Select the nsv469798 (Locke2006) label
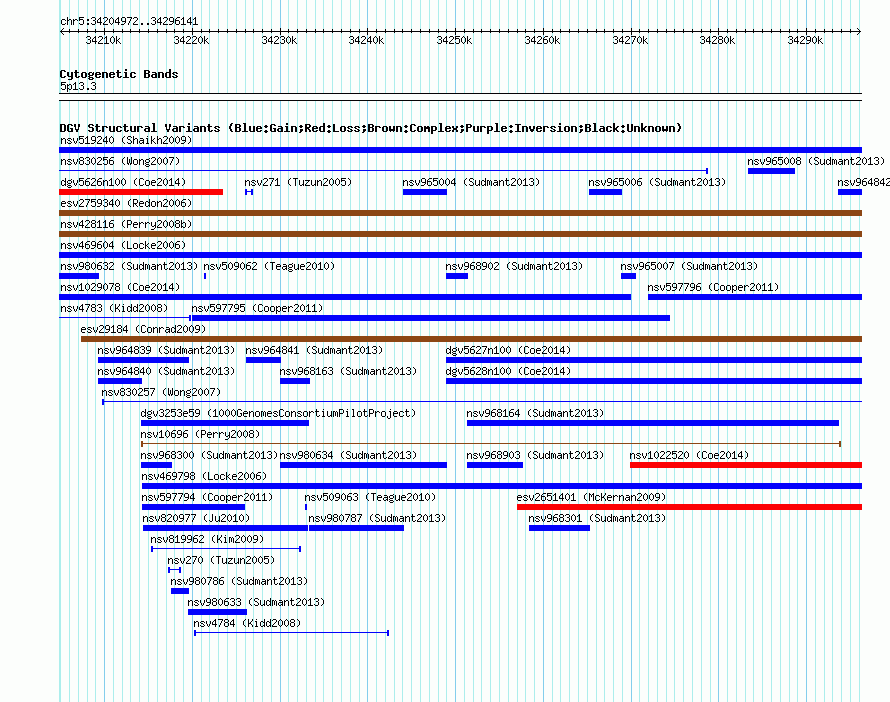890x702 pixels. 204,476
